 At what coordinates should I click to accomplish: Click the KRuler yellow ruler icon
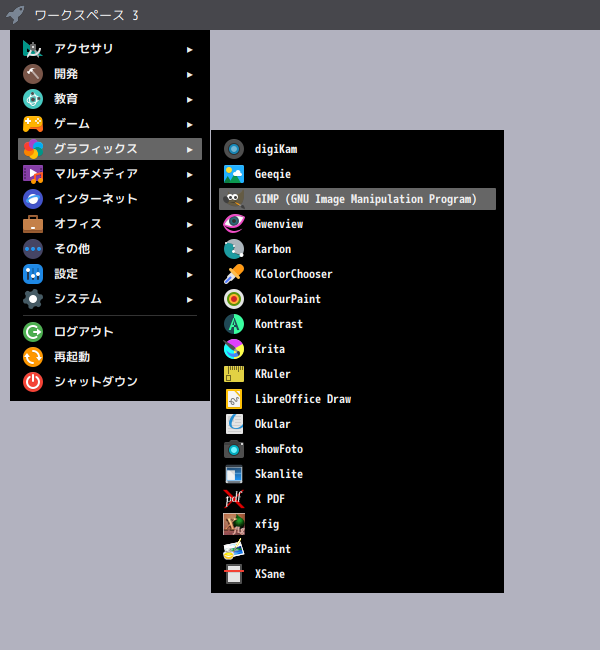coord(234,374)
